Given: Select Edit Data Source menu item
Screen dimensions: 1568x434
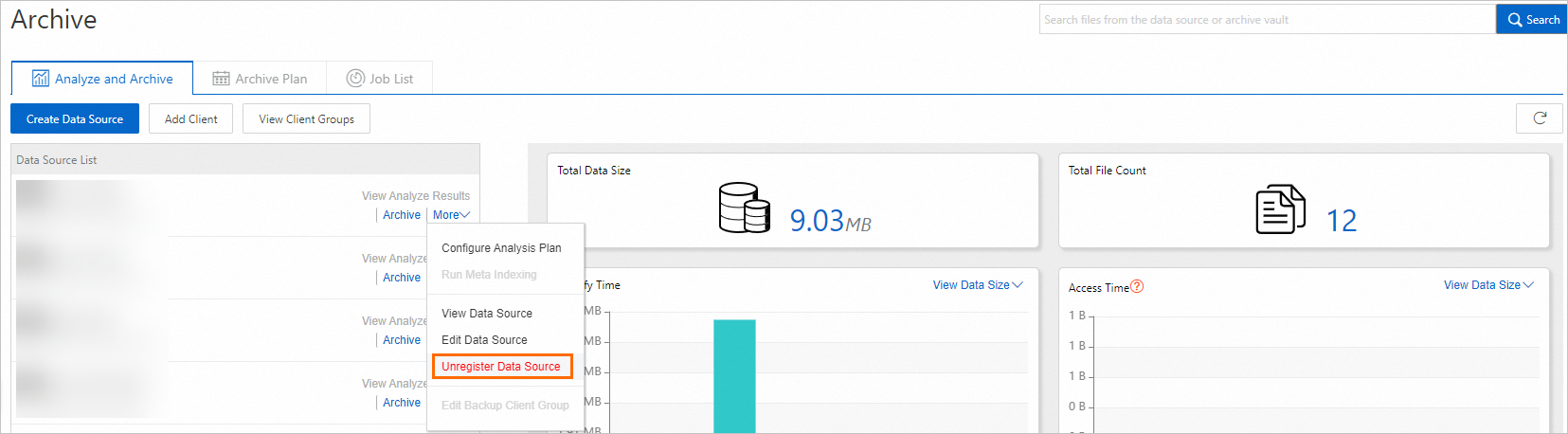Looking at the screenshot, I should coord(484,340).
